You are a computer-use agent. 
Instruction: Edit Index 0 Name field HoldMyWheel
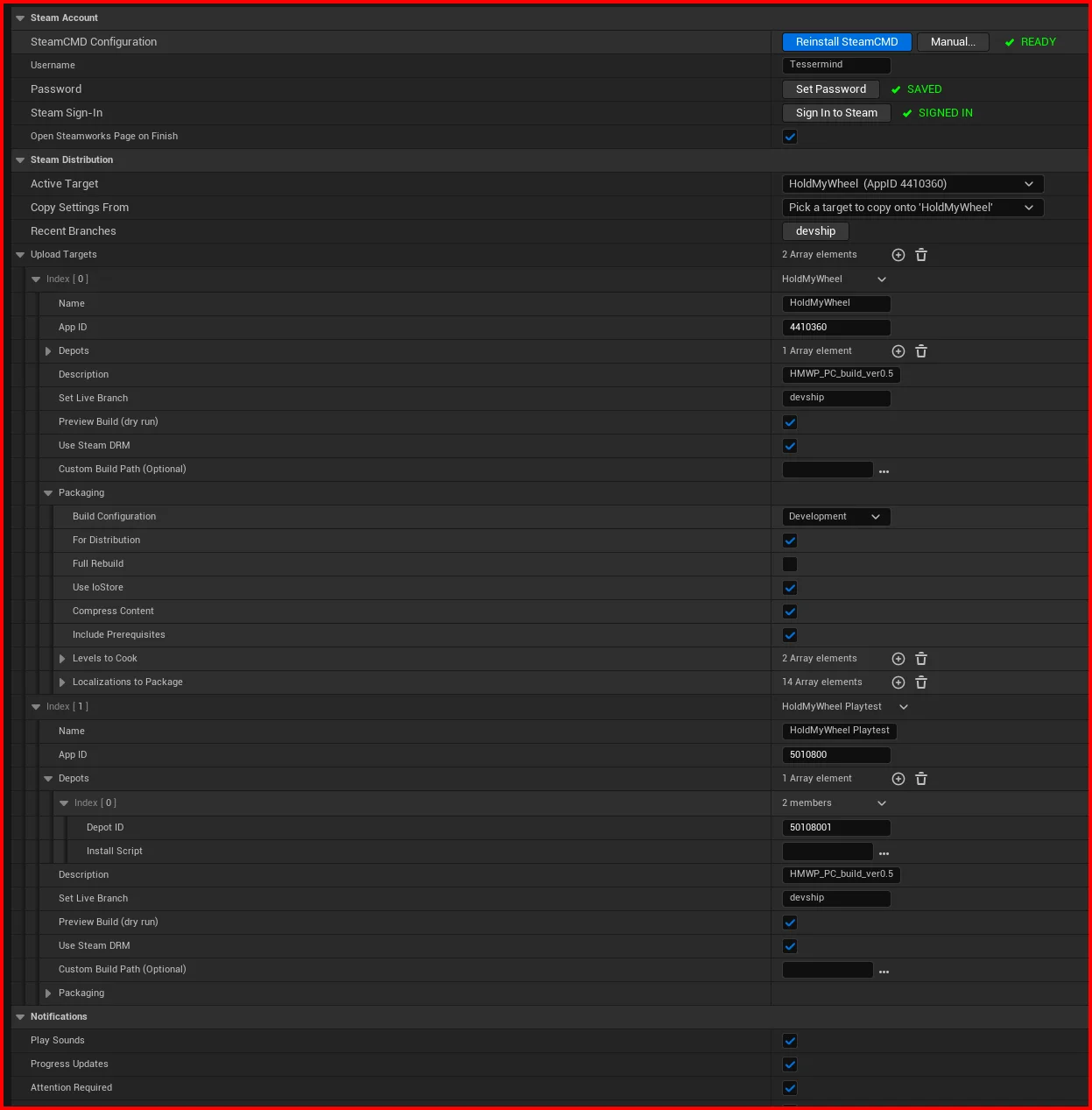point(836,303)
